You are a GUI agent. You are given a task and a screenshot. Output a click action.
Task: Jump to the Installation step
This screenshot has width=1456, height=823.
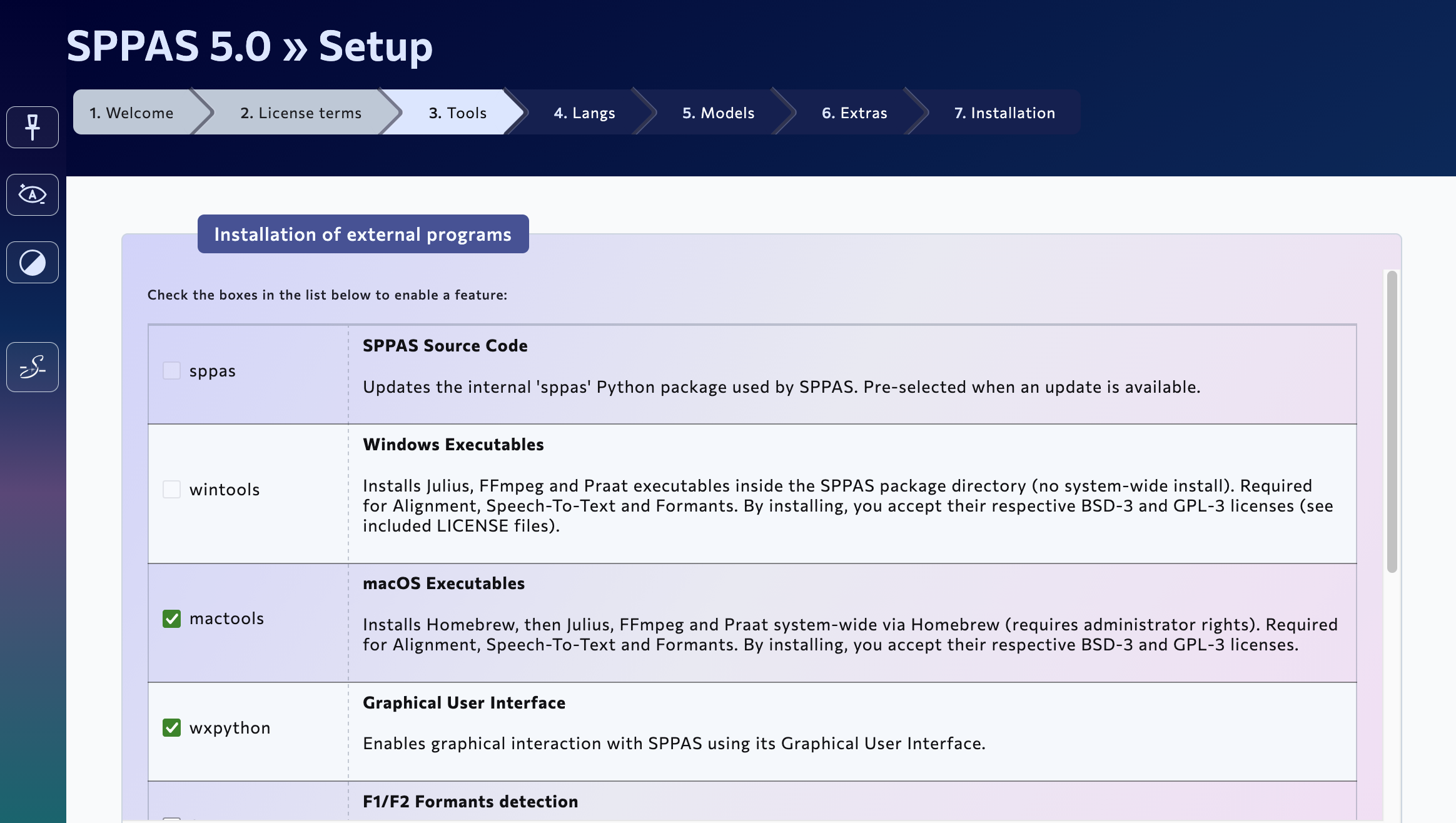tap(1003, 113)
